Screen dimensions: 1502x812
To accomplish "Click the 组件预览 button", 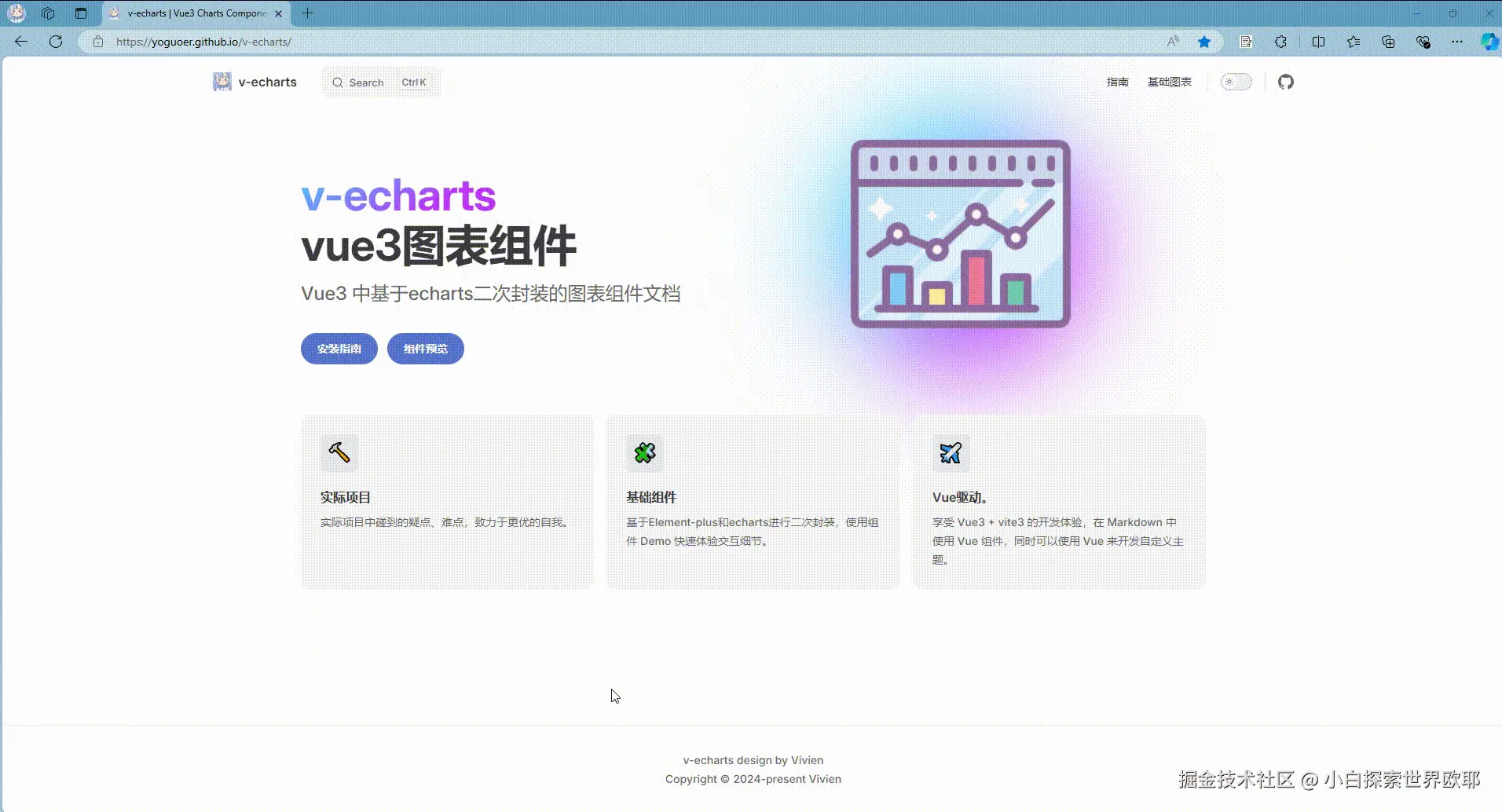I will tap(424, 348).
